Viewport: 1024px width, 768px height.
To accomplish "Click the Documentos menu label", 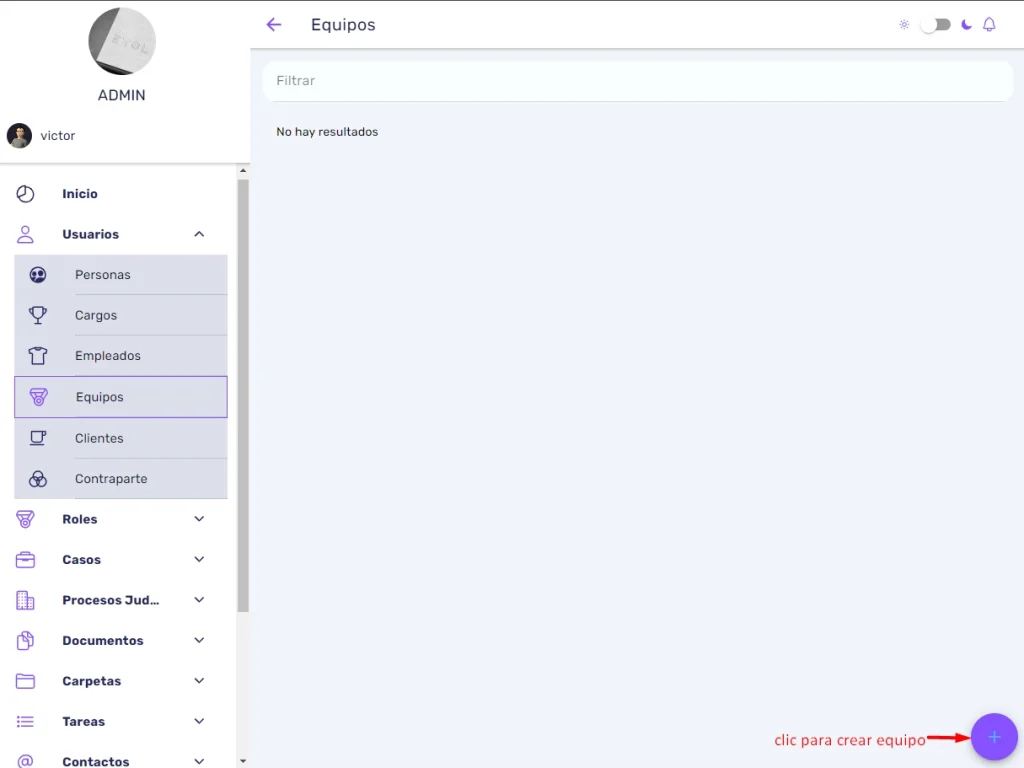I will point(103,641).
